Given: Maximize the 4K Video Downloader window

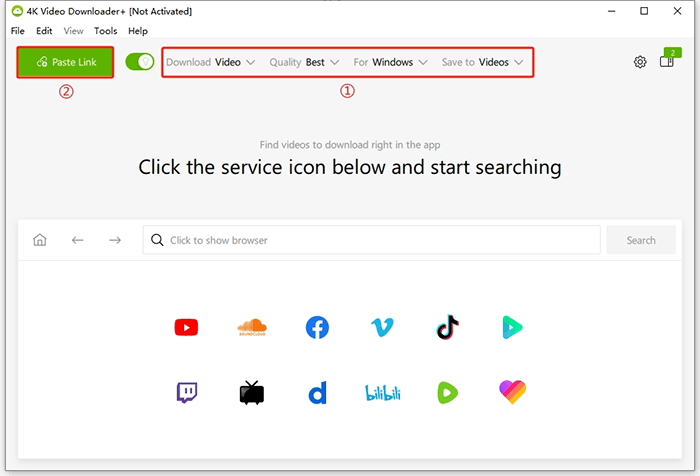Looking at the screenshot, I should [x=644, y=11].
